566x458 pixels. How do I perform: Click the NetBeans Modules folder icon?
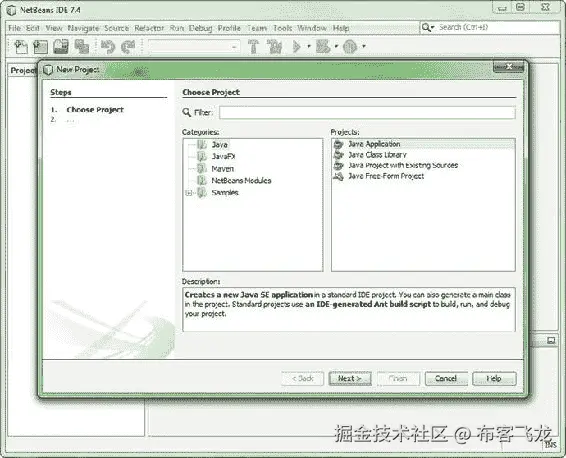[202, 181]
